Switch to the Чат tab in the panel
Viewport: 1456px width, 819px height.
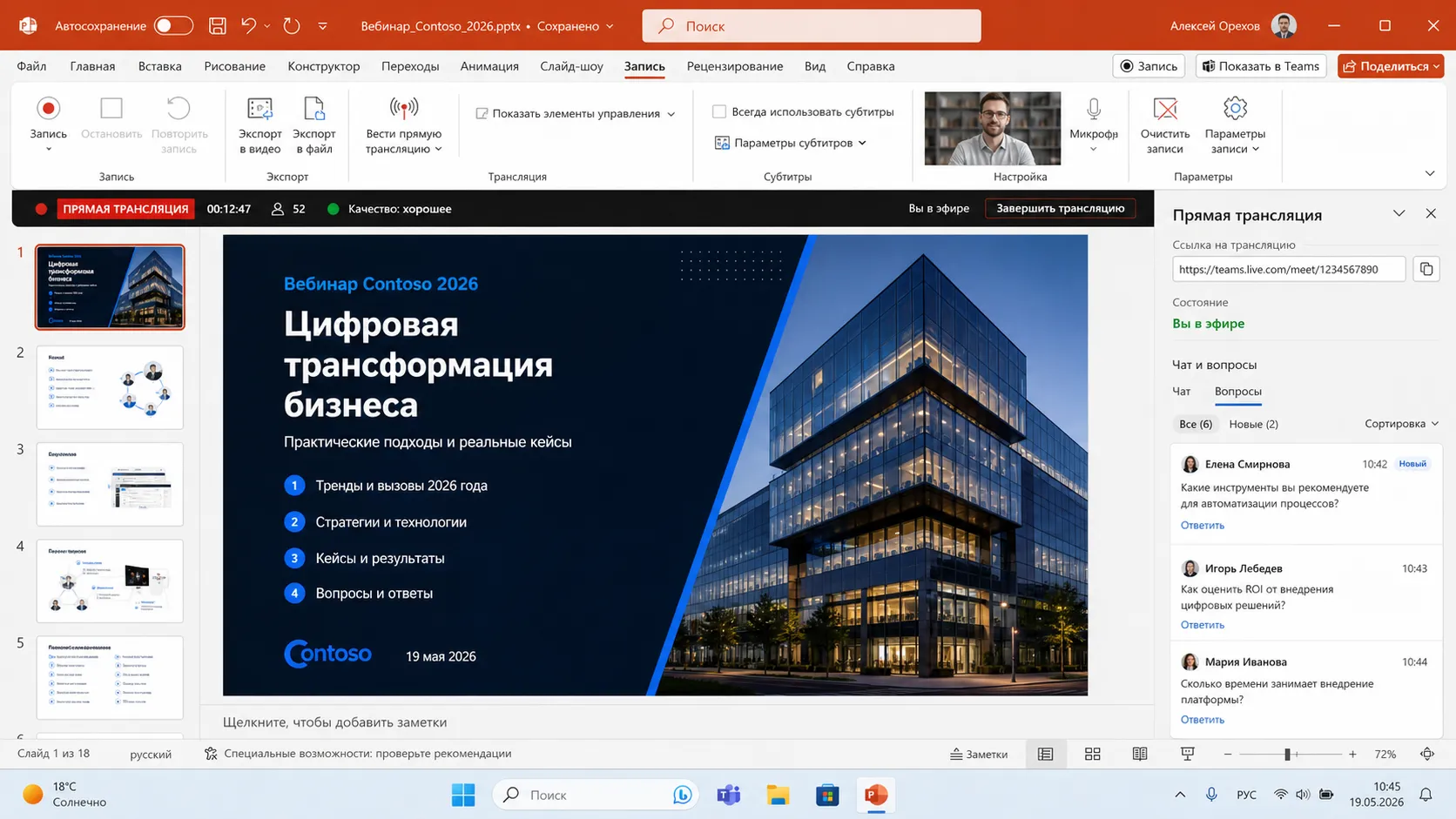pyautogui.click(x=1182, y=392)
